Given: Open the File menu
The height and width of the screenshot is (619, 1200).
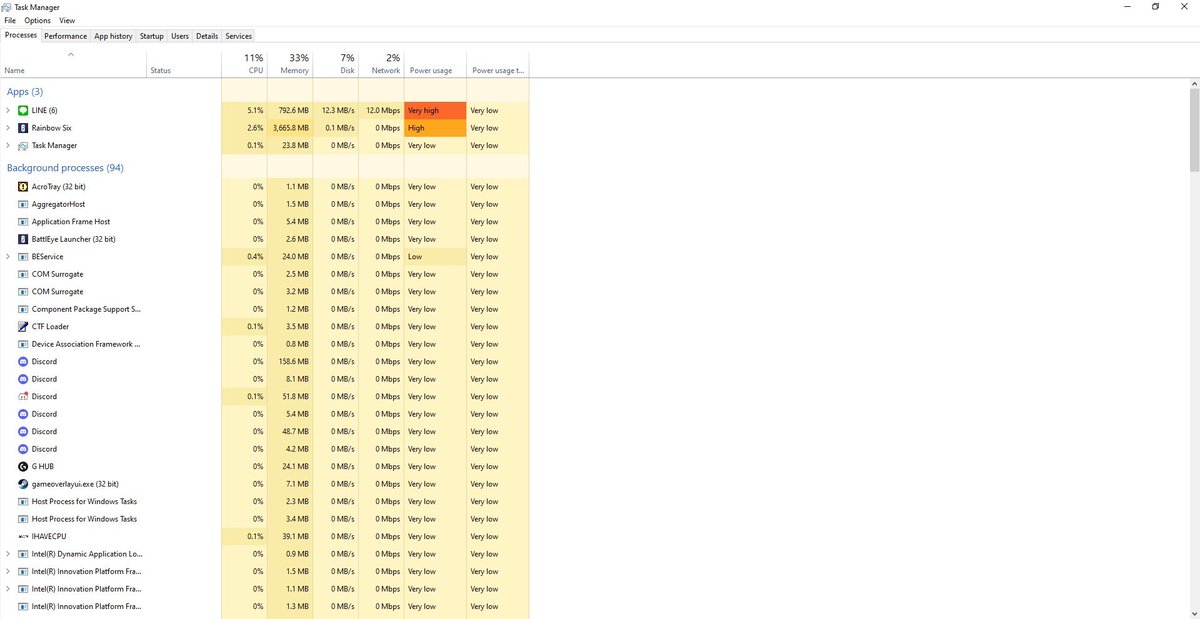Looking at the screenshot, I should coord(10,20).
